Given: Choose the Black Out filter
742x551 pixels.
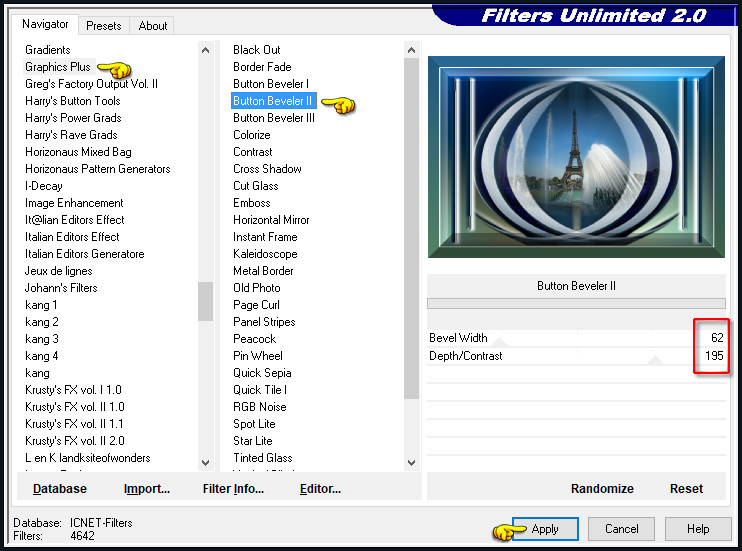Looking at the screenshot, I should click(x=256, y=50).
